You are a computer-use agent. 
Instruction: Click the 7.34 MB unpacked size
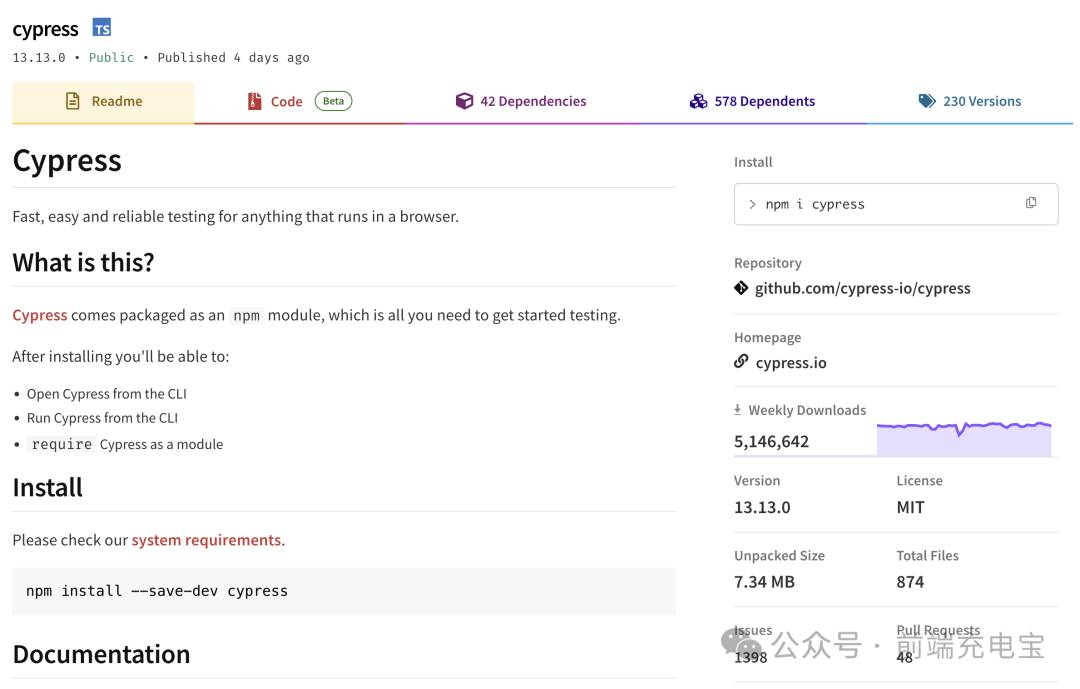click(x=765, y=582)
